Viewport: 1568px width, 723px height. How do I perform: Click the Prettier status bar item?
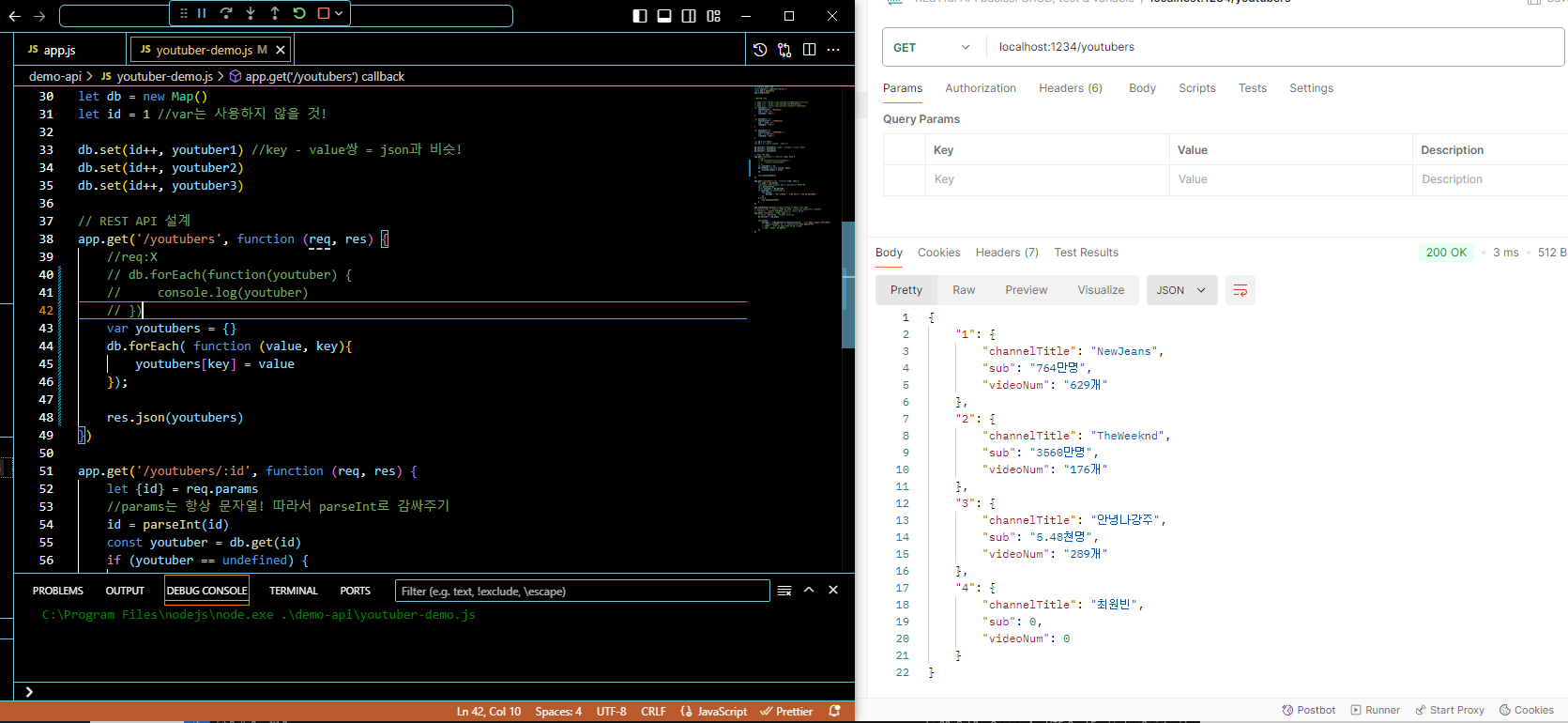(x=786, y=712)
